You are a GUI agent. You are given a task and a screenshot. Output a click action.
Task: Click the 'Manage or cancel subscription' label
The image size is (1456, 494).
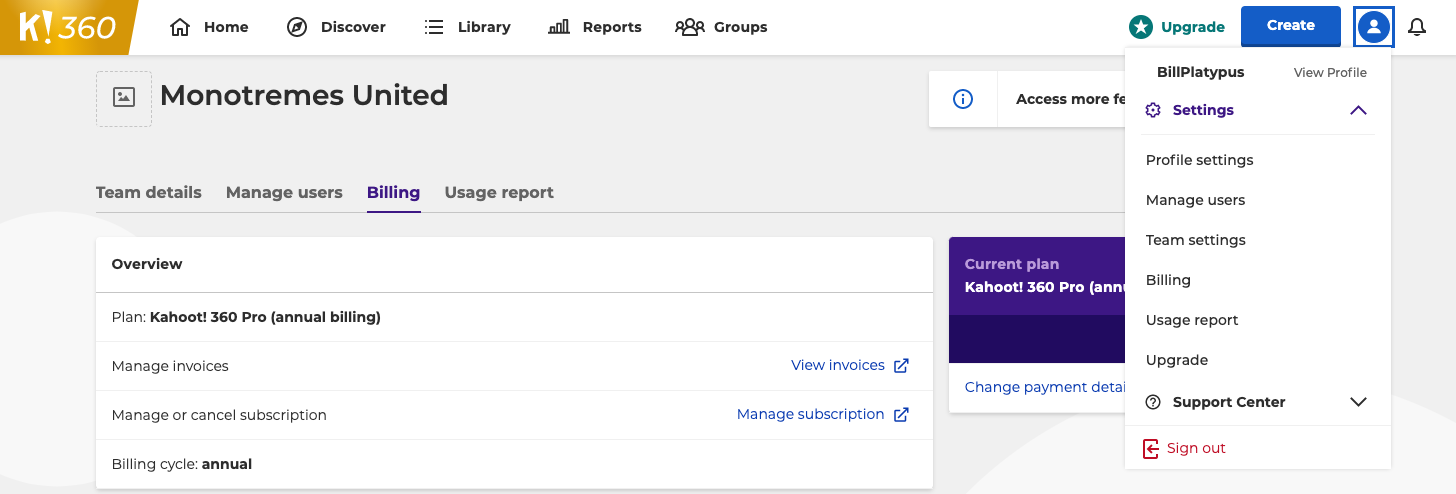[x=219, y=415]
